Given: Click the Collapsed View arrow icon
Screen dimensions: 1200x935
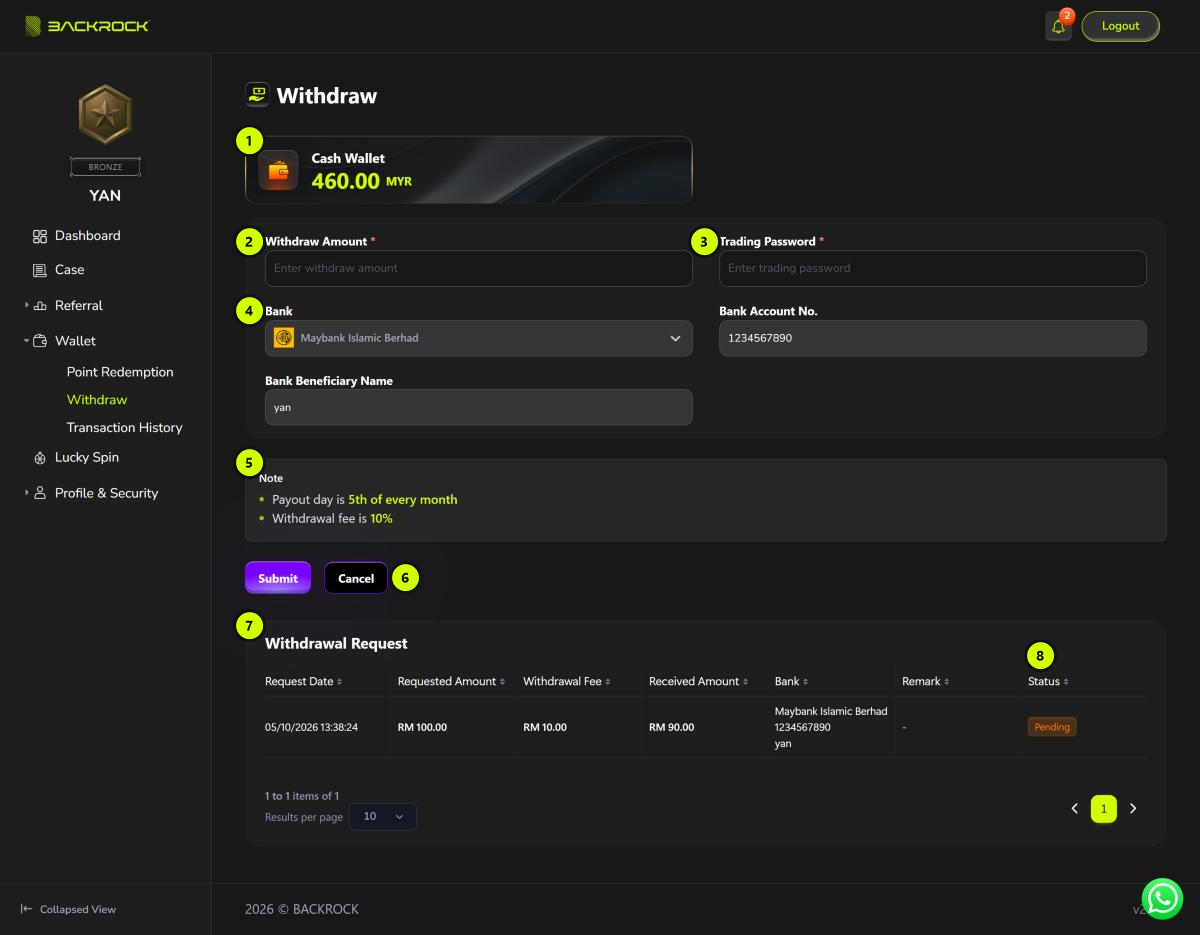Looking at the screenshot, I should tap(27, 909).
